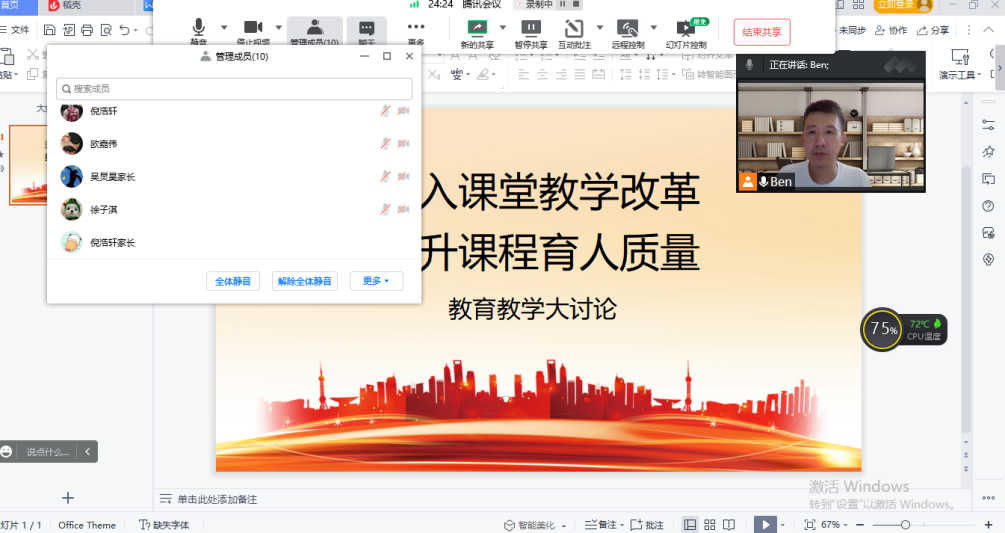
Task: Stop video with camera icon
Action: point(252,30)
